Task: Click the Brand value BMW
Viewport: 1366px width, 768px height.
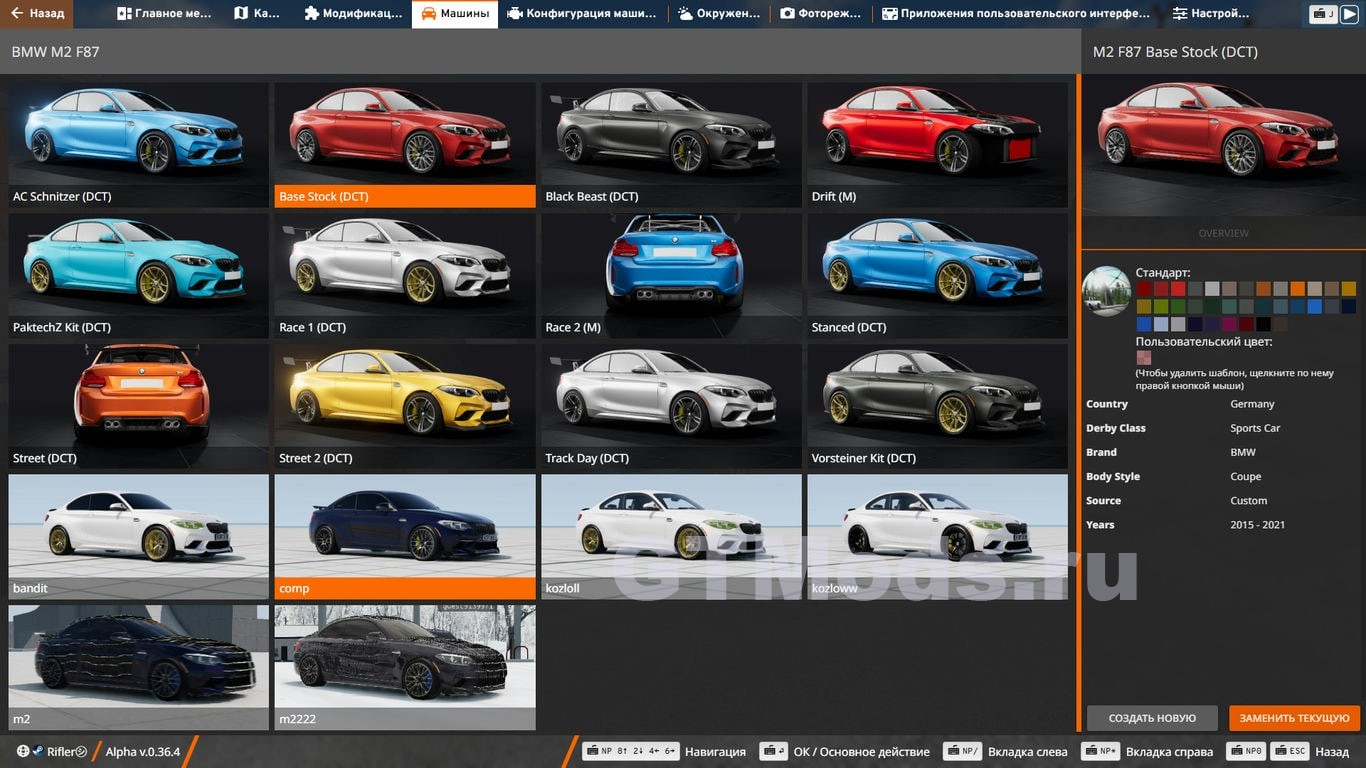Action: 1243,452
